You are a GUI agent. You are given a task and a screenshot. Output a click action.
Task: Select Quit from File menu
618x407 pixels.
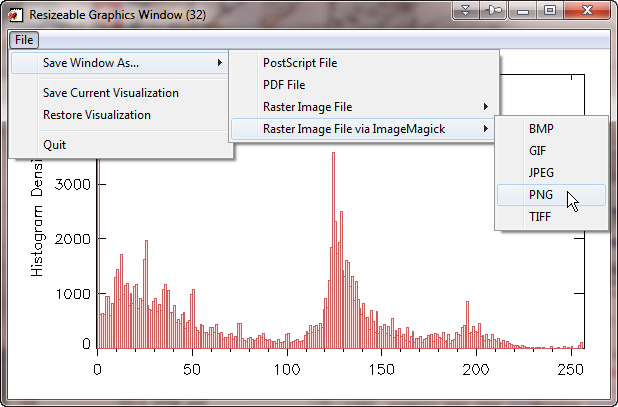pos(54,145)
